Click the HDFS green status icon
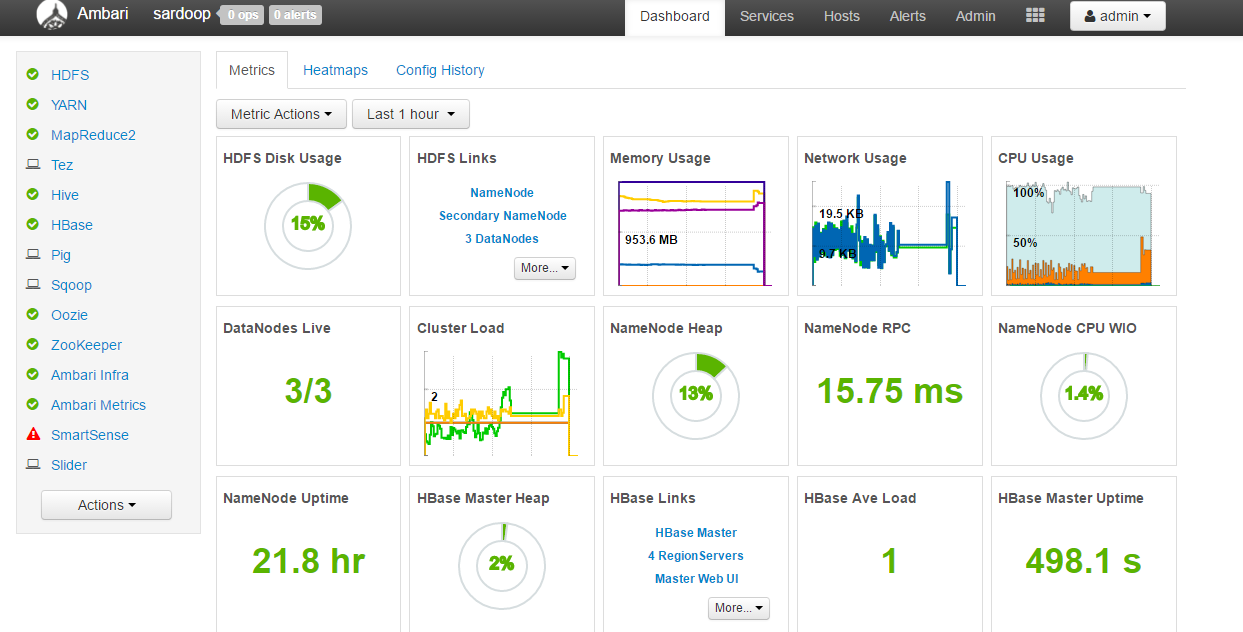This screenshot has width=1243, height=632. tap(33, 75)
